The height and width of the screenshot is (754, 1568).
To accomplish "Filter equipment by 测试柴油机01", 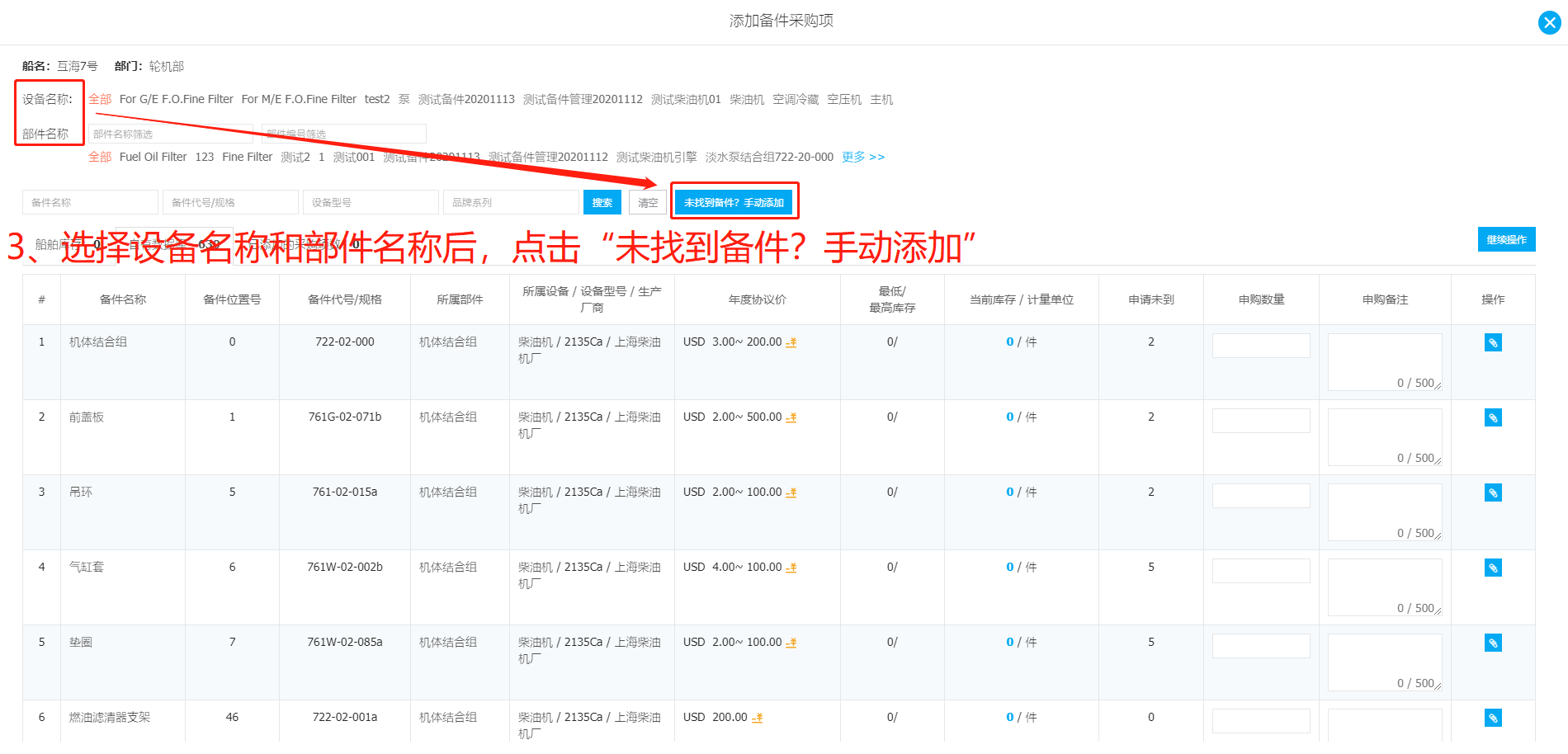I will tap(686, 99).
